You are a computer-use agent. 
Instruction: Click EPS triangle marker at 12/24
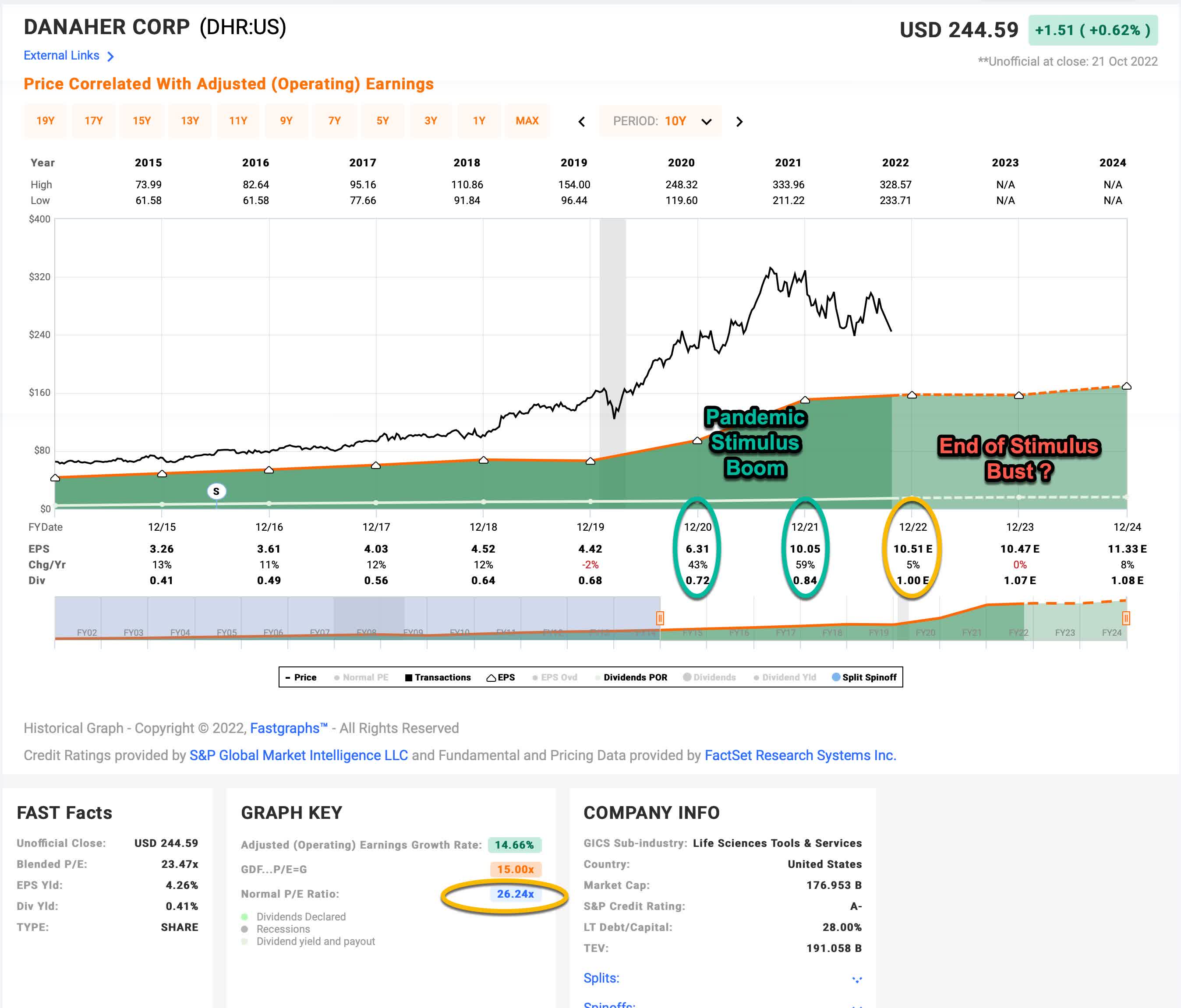[x=1126, y=386]
